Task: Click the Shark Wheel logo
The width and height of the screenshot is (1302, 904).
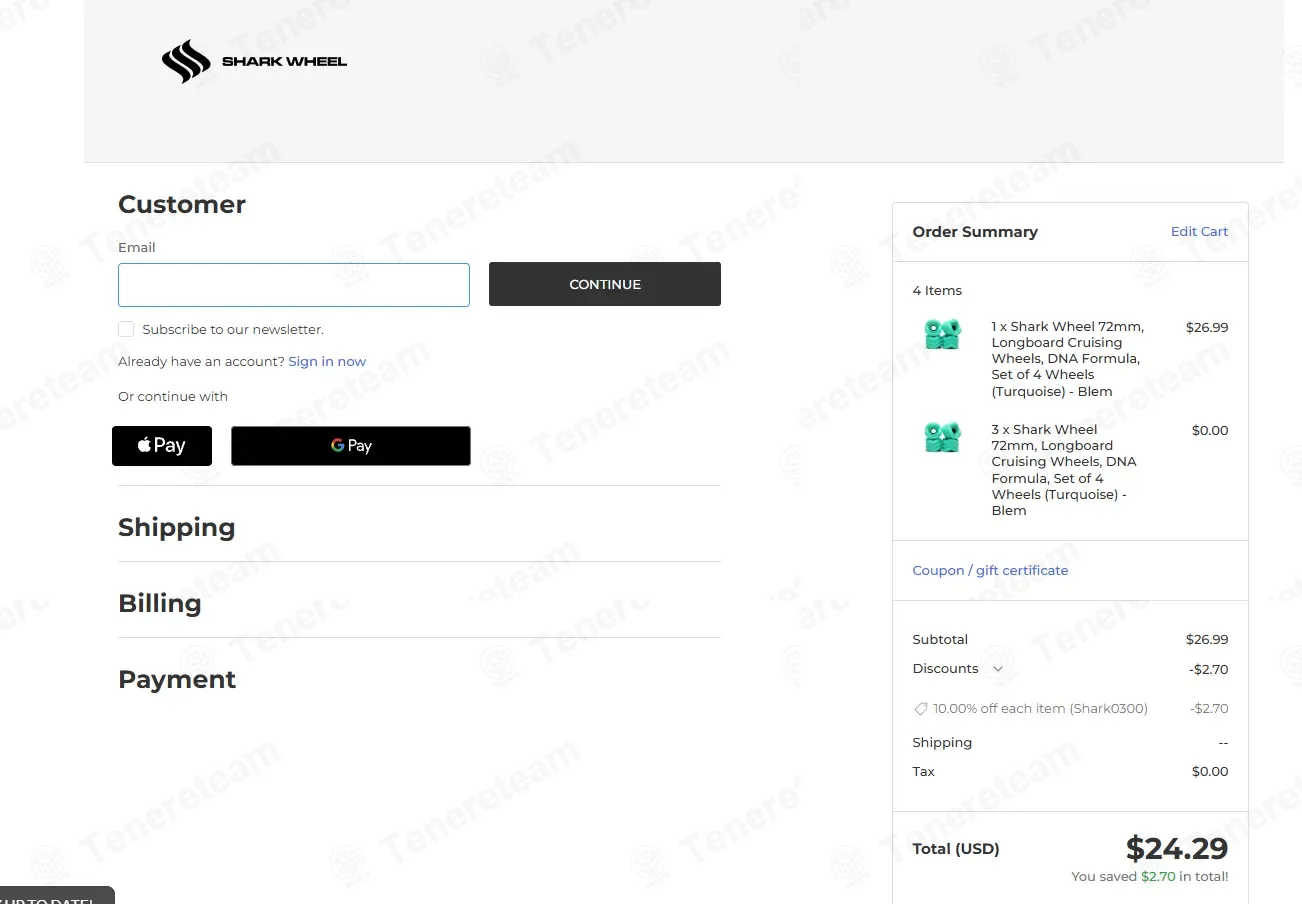Action: tap(254, 61)
